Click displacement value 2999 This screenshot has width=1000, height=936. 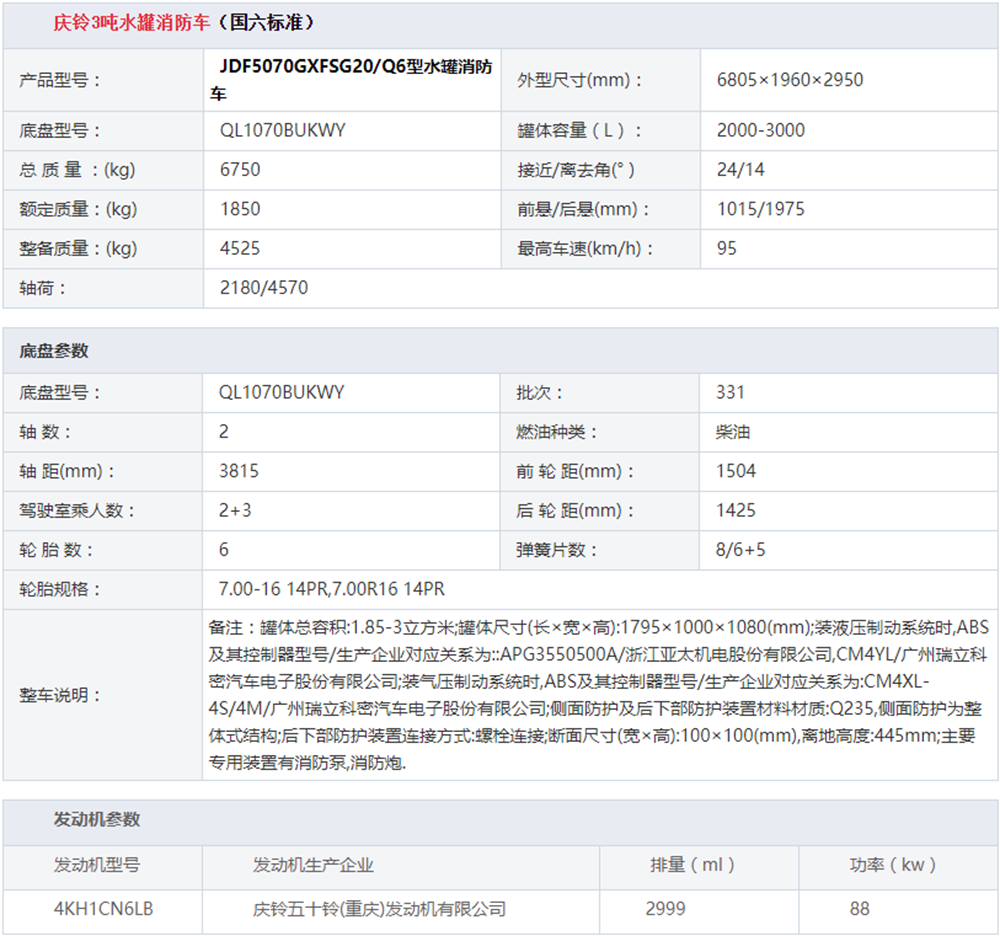tap(665, 909)
